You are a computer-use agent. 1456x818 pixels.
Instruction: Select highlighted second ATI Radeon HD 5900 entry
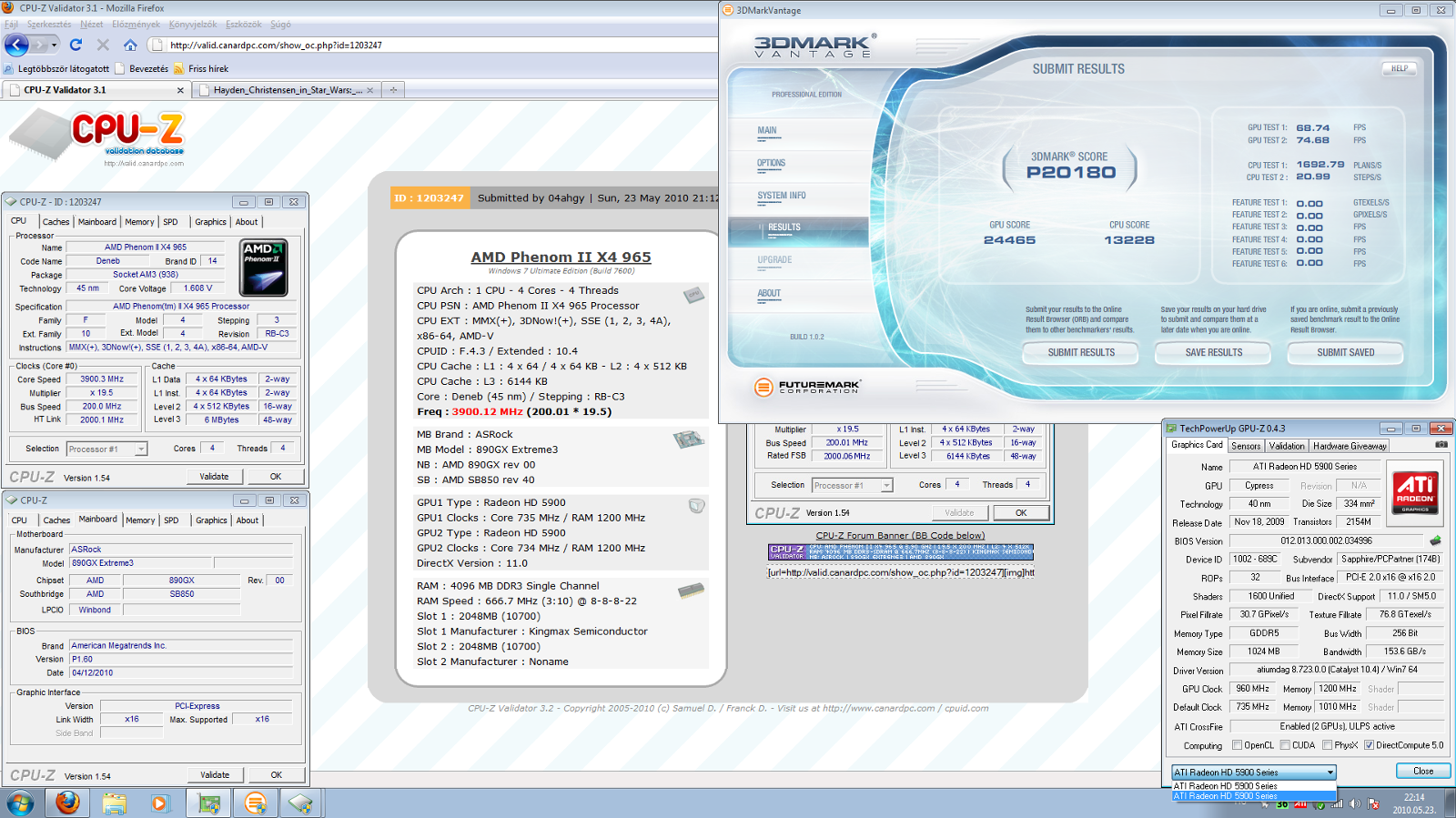[x=1253, y=796]
